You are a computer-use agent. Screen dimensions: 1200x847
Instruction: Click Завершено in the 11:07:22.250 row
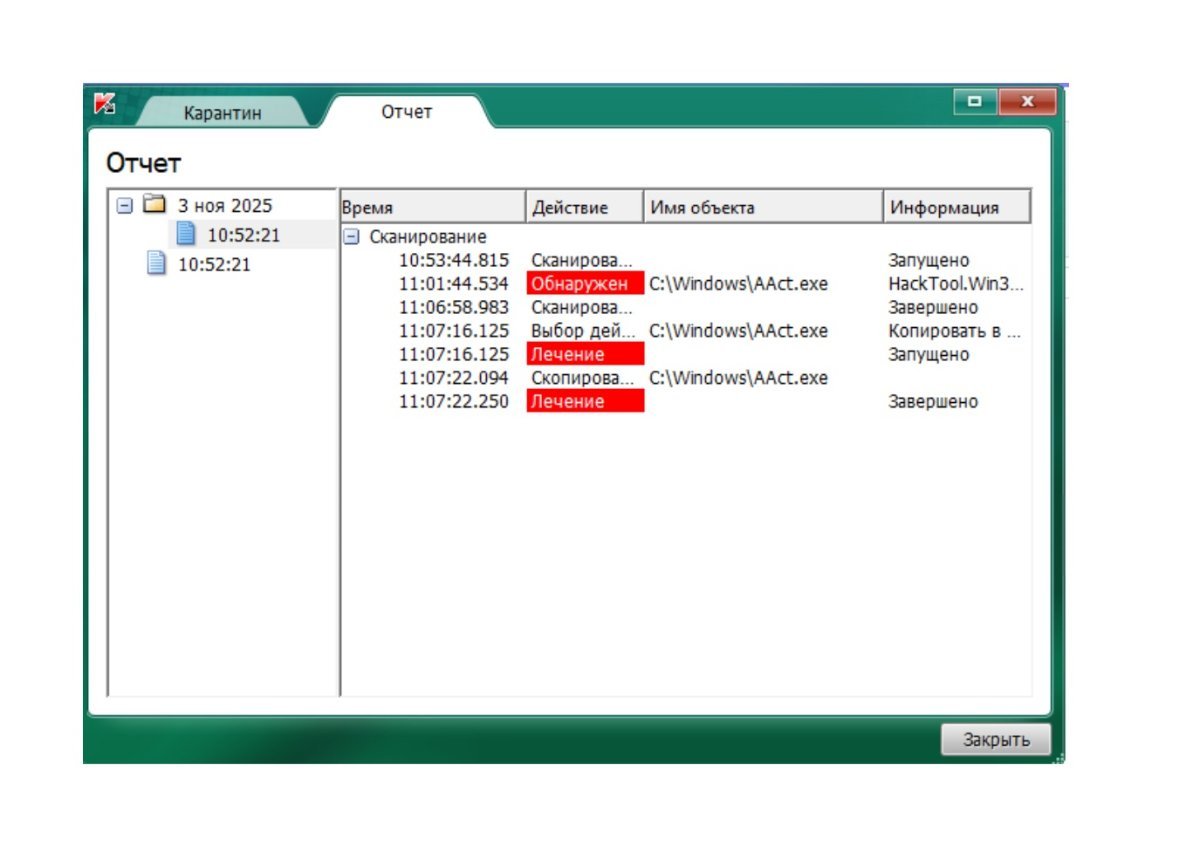click(x=933, y=402)
